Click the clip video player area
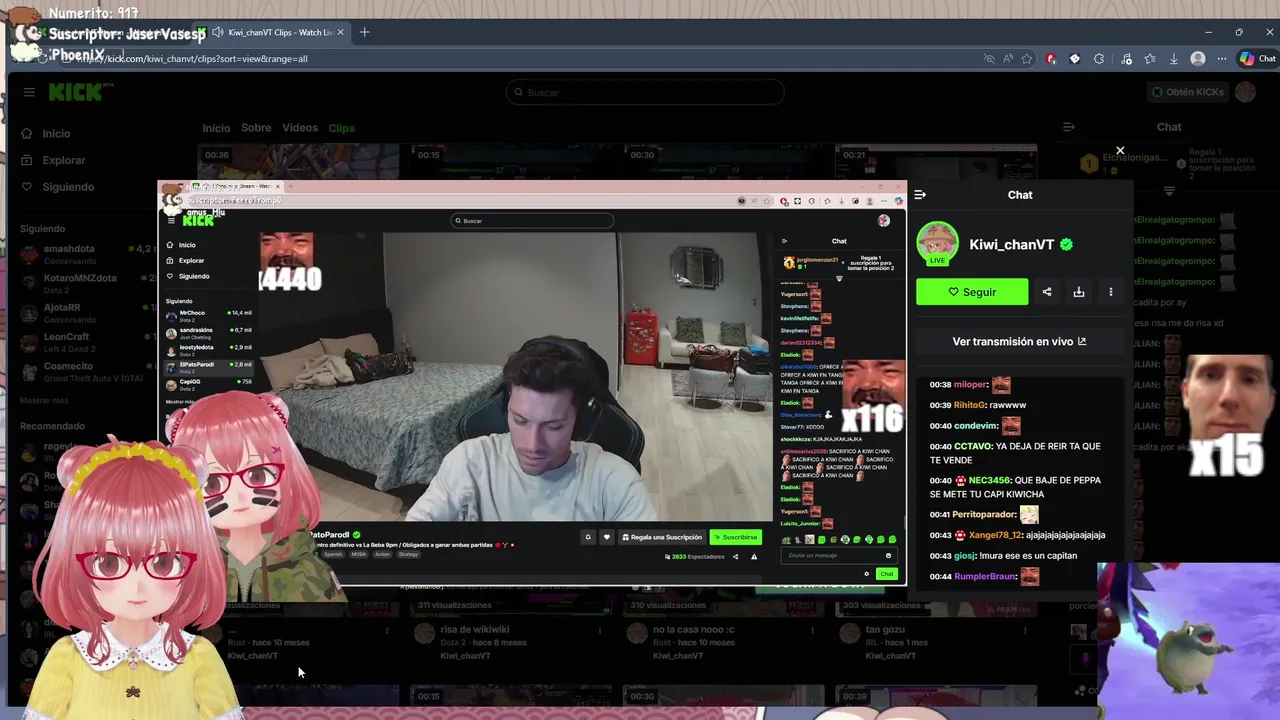 point(532,383)
